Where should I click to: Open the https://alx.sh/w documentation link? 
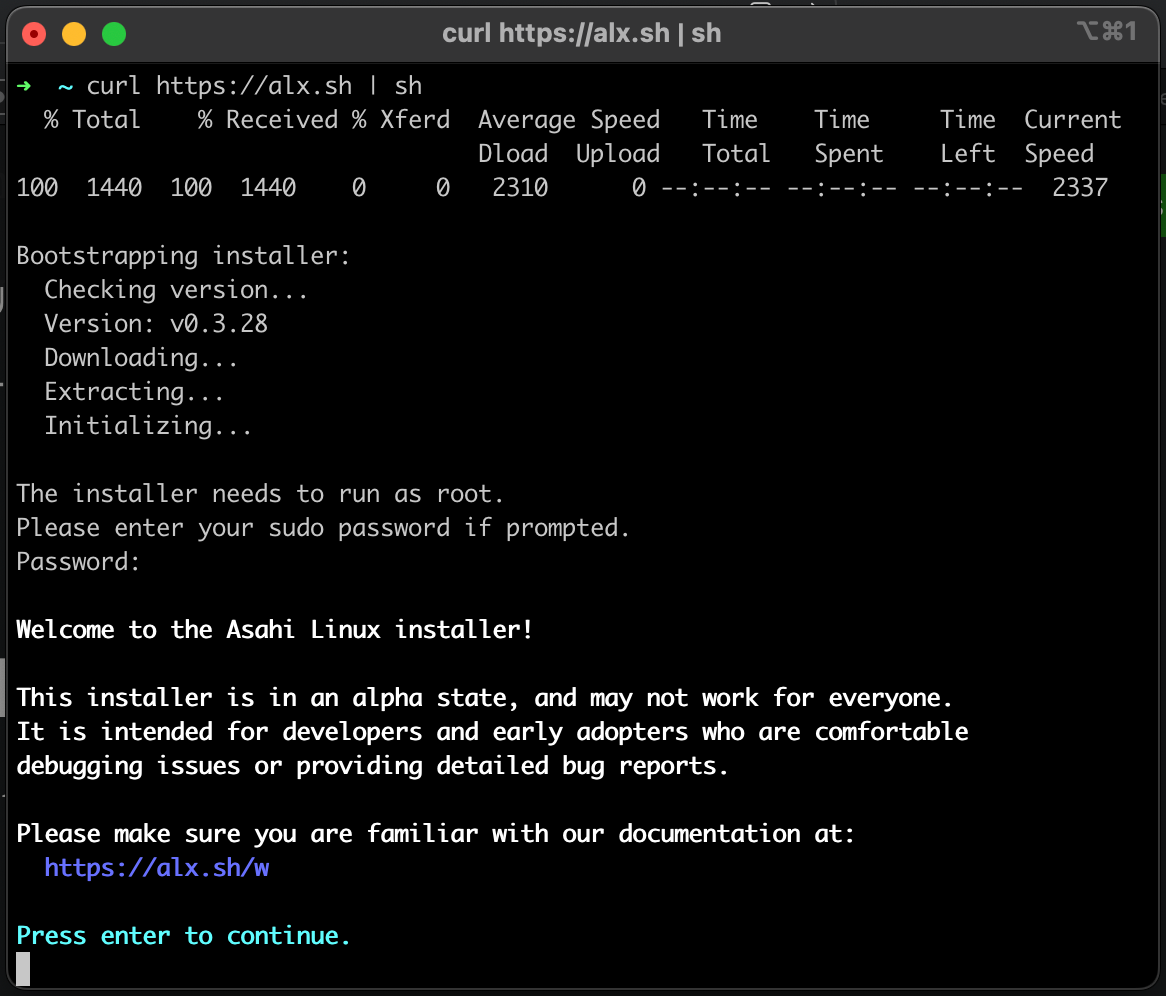[x=157, y=867]
